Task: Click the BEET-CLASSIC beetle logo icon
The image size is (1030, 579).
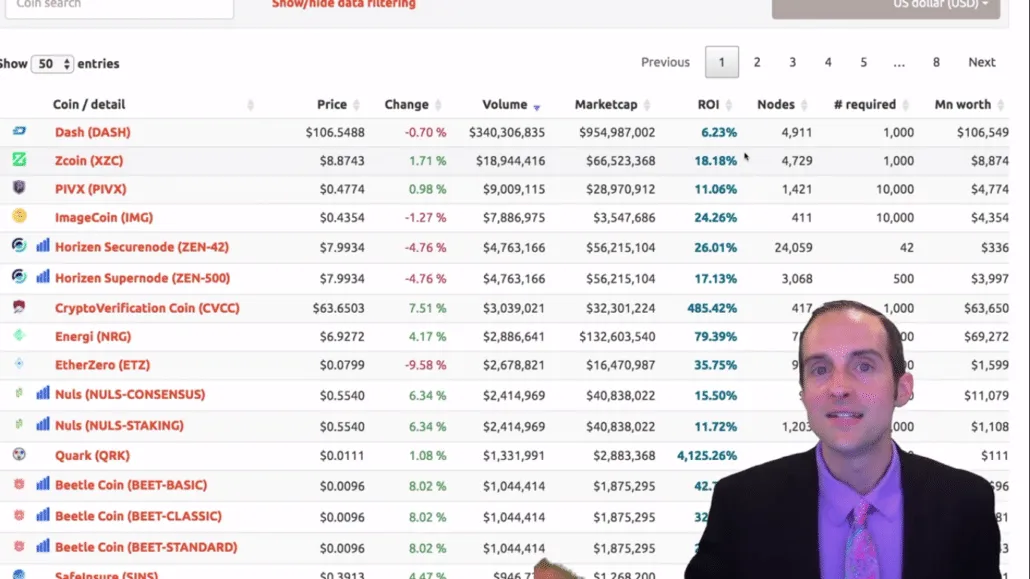Action: coord(19,515)
